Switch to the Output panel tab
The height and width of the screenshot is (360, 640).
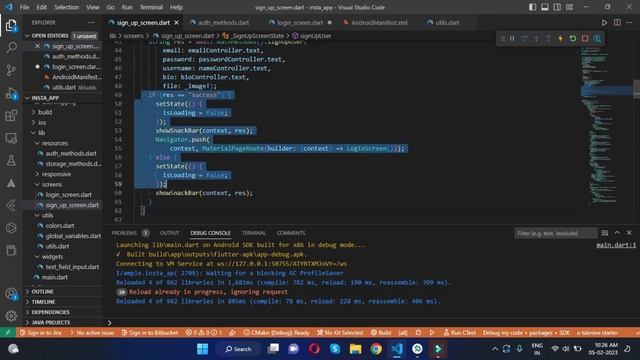169,233
